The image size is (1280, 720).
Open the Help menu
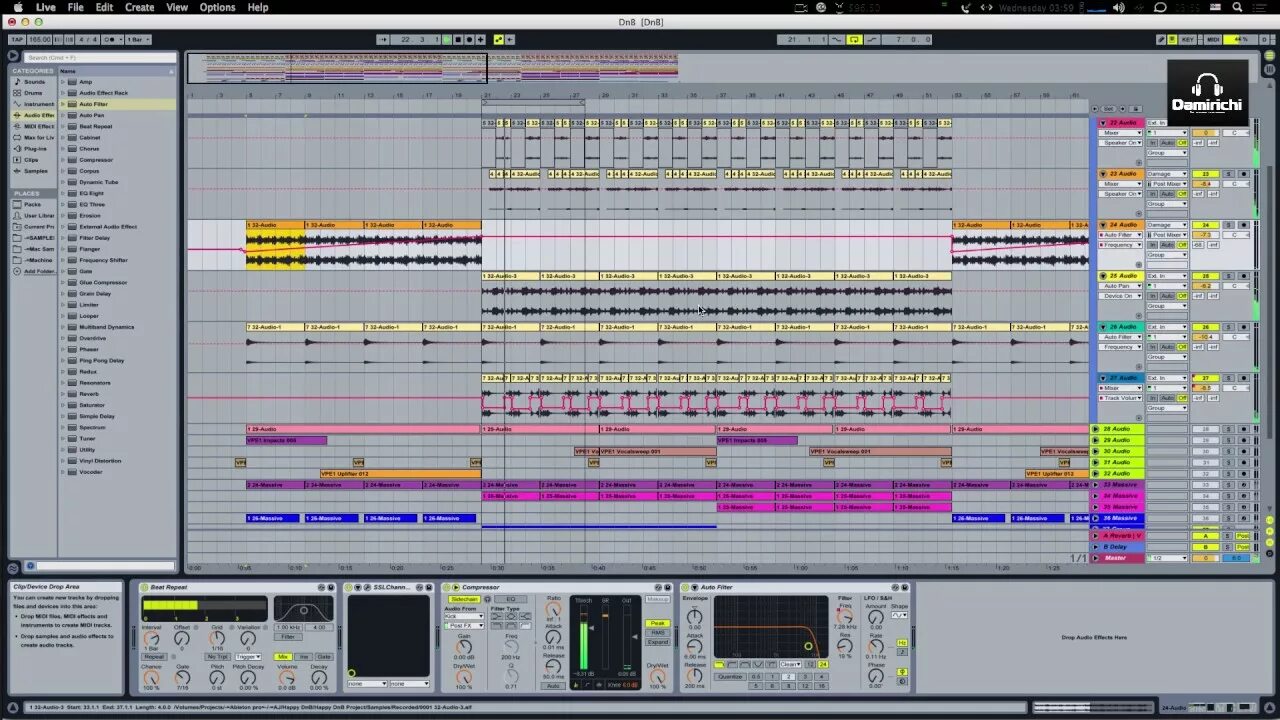tap(257, 7)
